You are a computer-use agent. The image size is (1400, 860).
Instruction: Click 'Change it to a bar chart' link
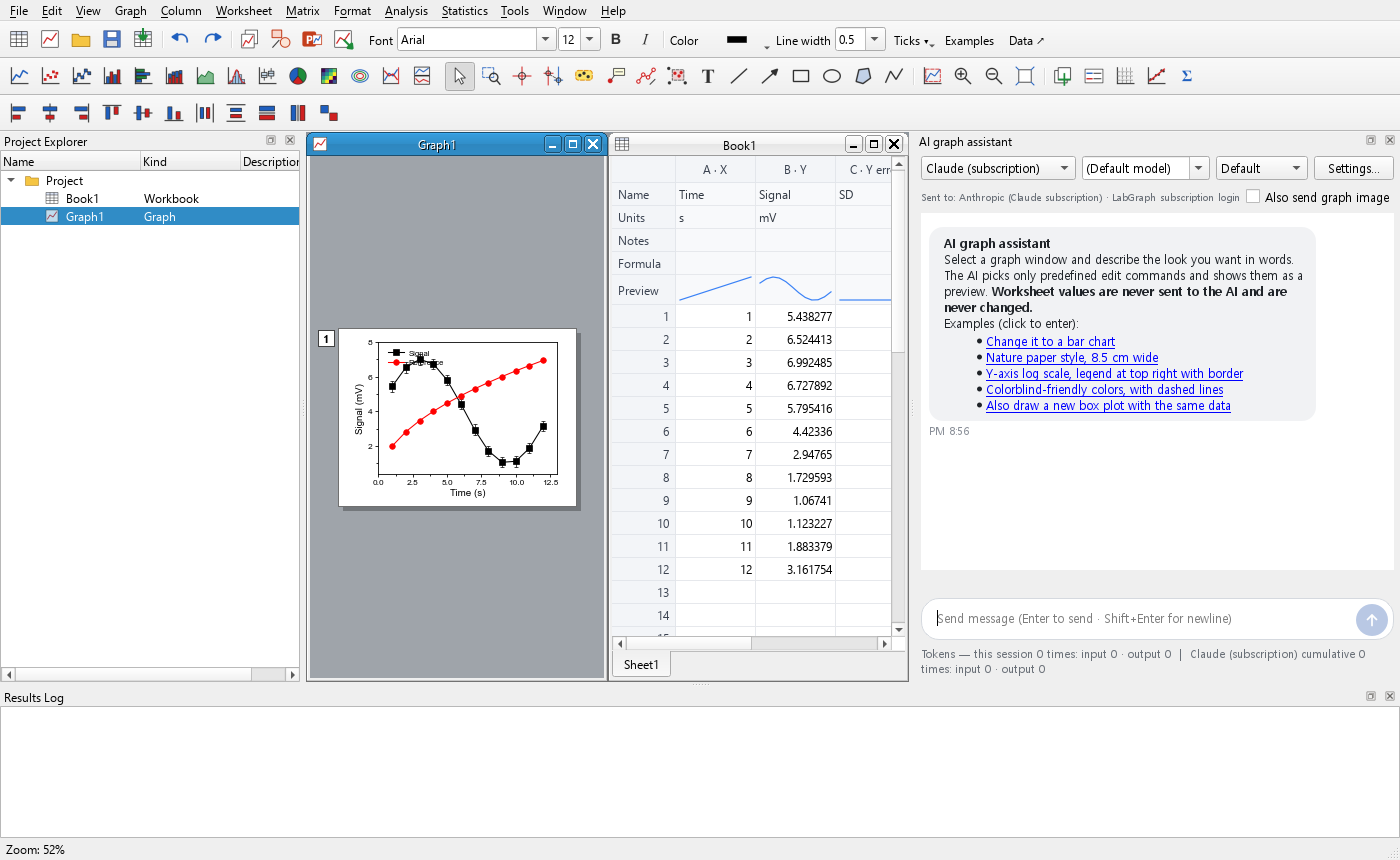pos(1050,342)
